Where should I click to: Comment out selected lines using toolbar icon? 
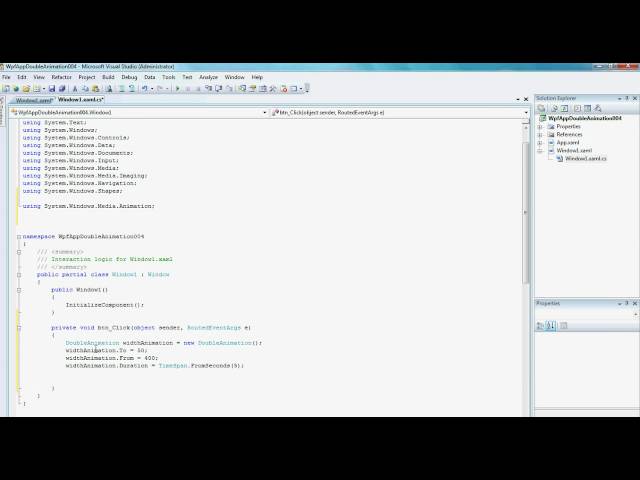click(122, 88)
